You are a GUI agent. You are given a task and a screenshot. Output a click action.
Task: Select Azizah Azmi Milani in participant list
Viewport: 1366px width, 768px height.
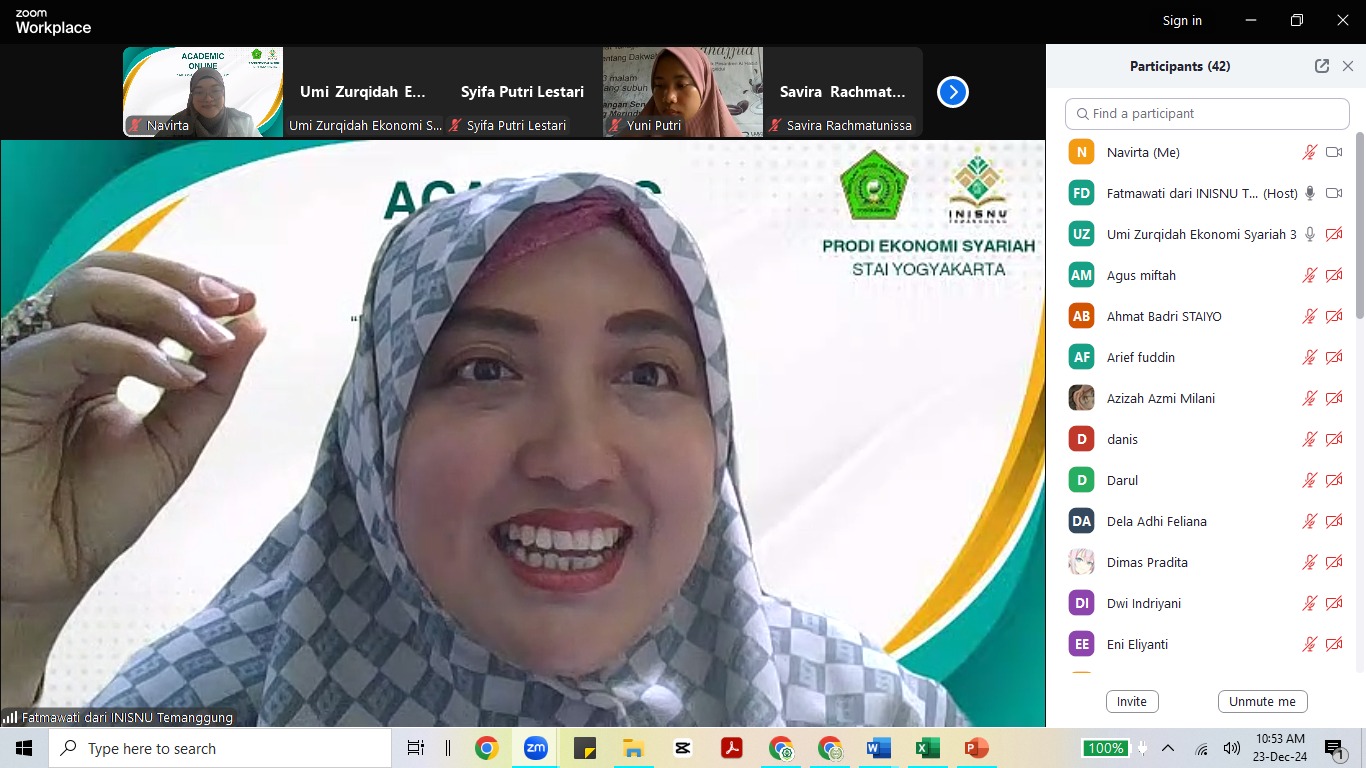coord(1160,399)
